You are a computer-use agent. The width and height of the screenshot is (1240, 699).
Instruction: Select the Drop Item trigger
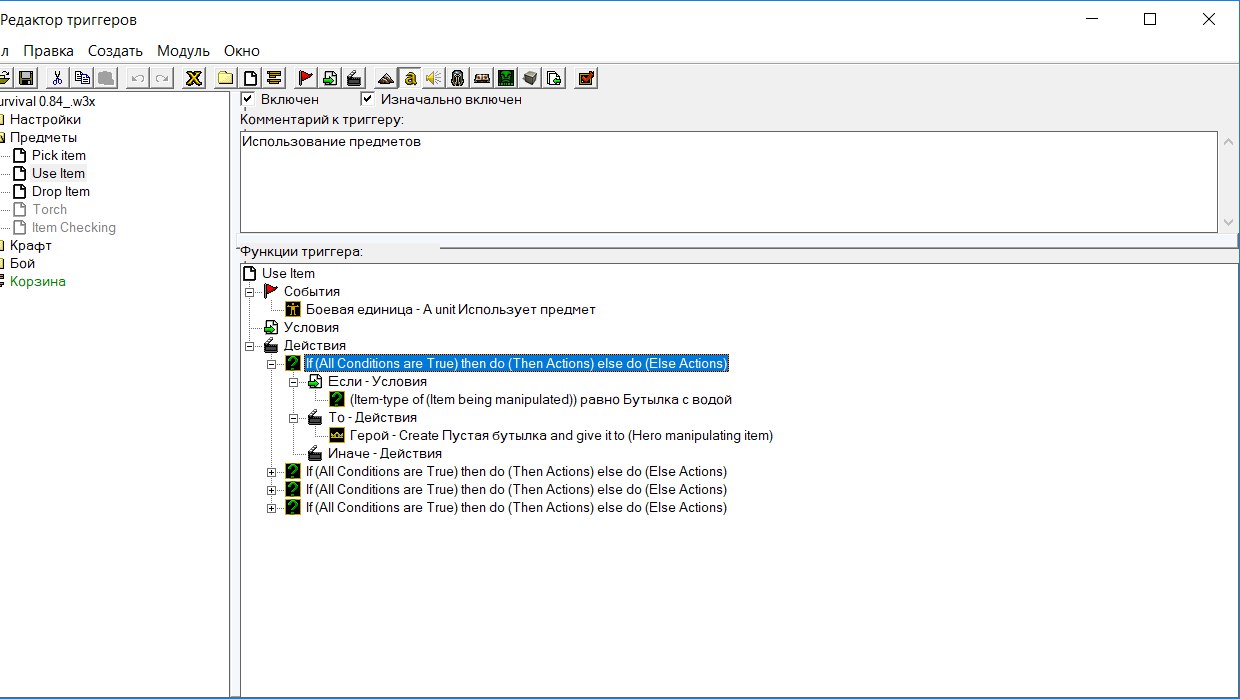coord(61,192)
